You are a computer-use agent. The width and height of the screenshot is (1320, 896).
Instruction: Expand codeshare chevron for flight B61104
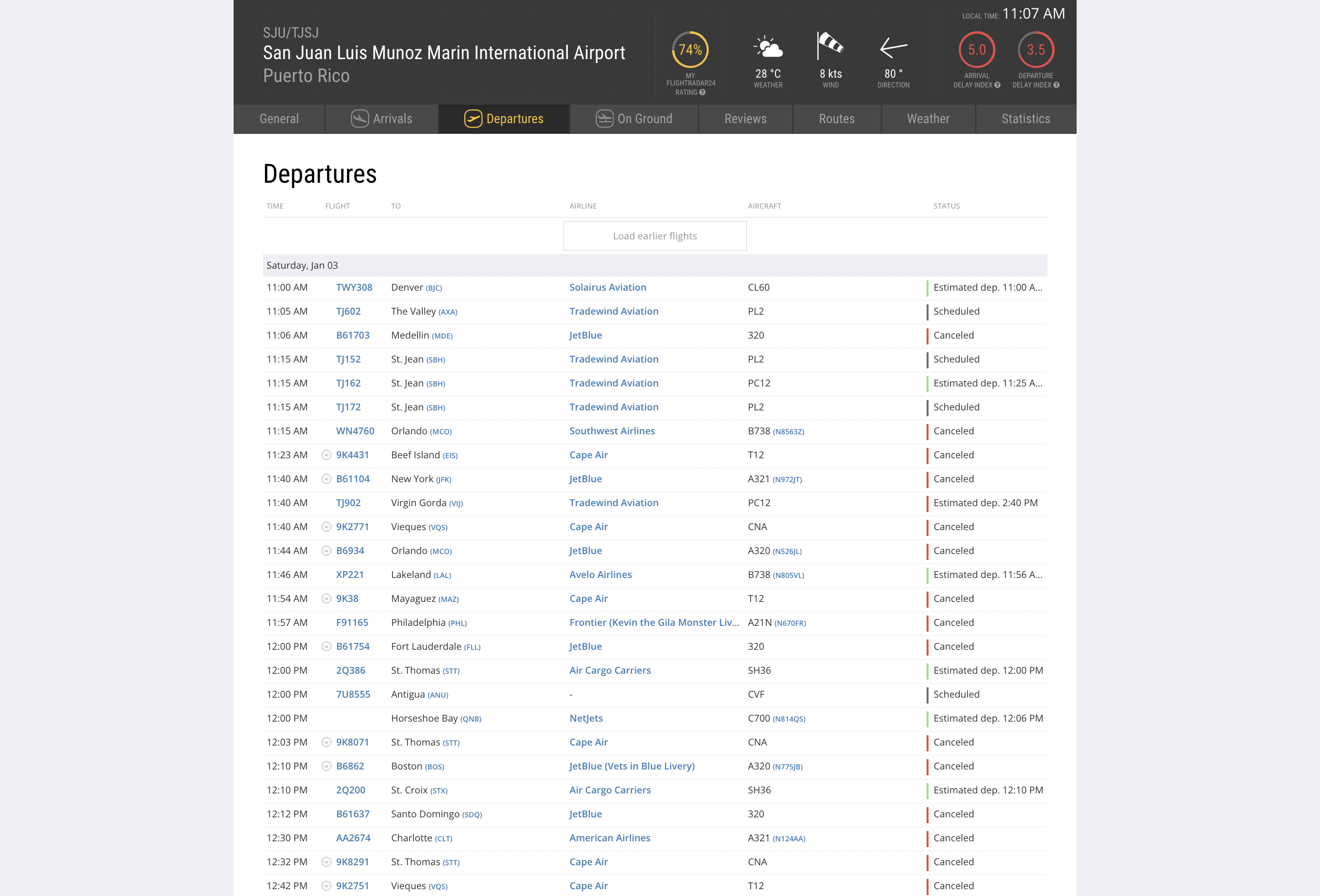click(326, 479)
